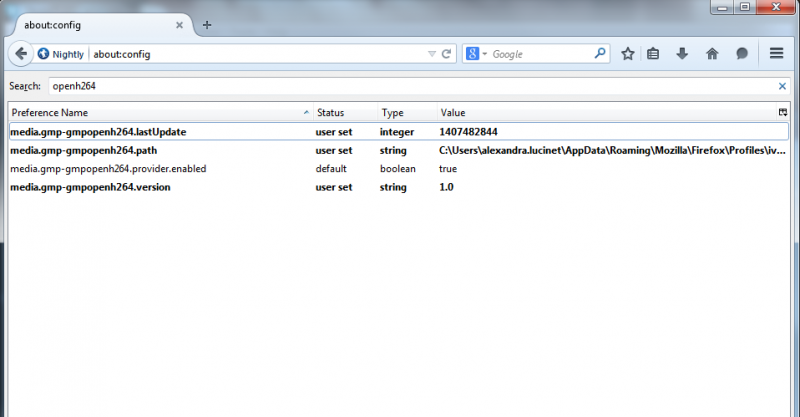Click the version value 1.0
Image resolution: width=800 pixels, height=417 pixels.
coord(446,187)
